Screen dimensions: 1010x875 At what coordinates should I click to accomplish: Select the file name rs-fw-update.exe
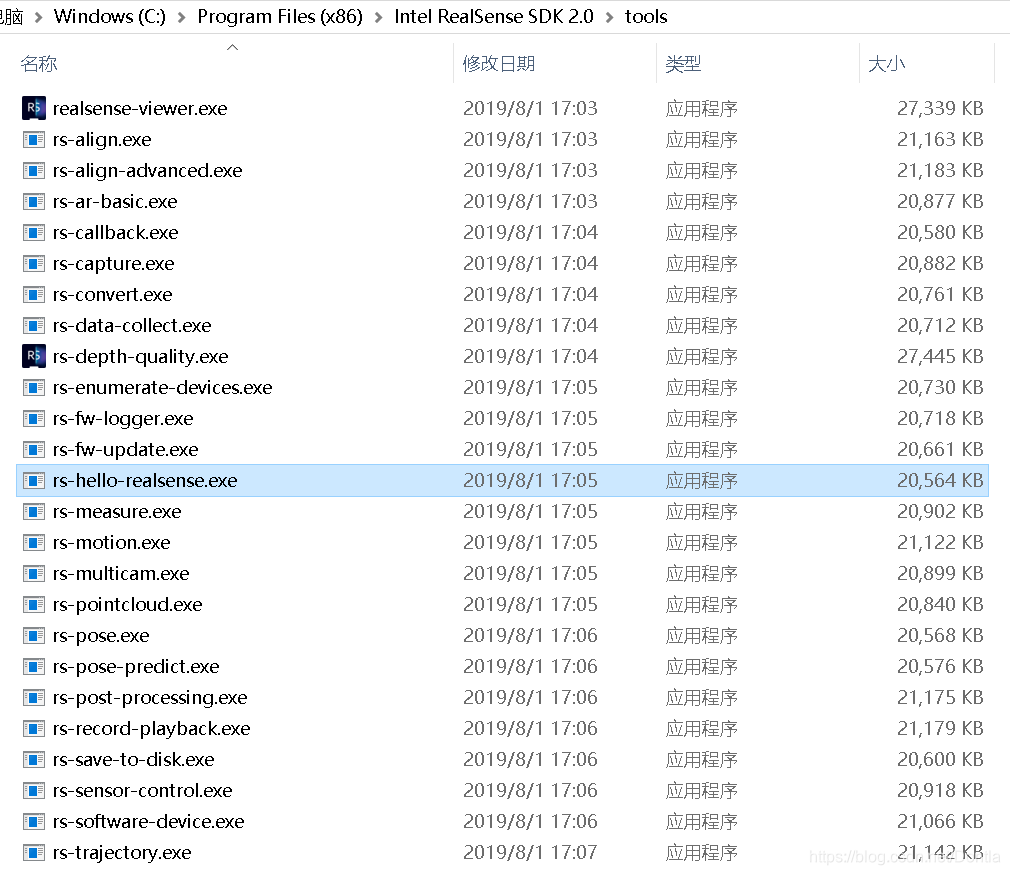coord(126,449)
